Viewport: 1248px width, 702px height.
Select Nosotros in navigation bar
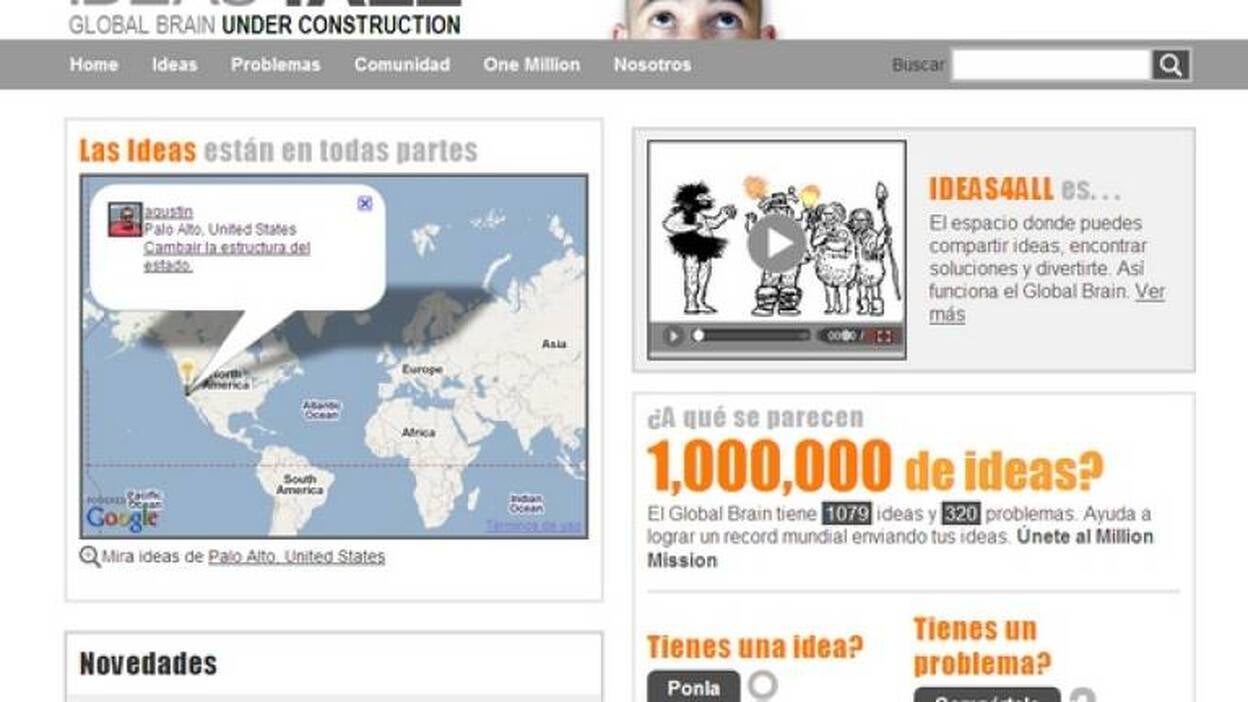[x=652, y=65]
